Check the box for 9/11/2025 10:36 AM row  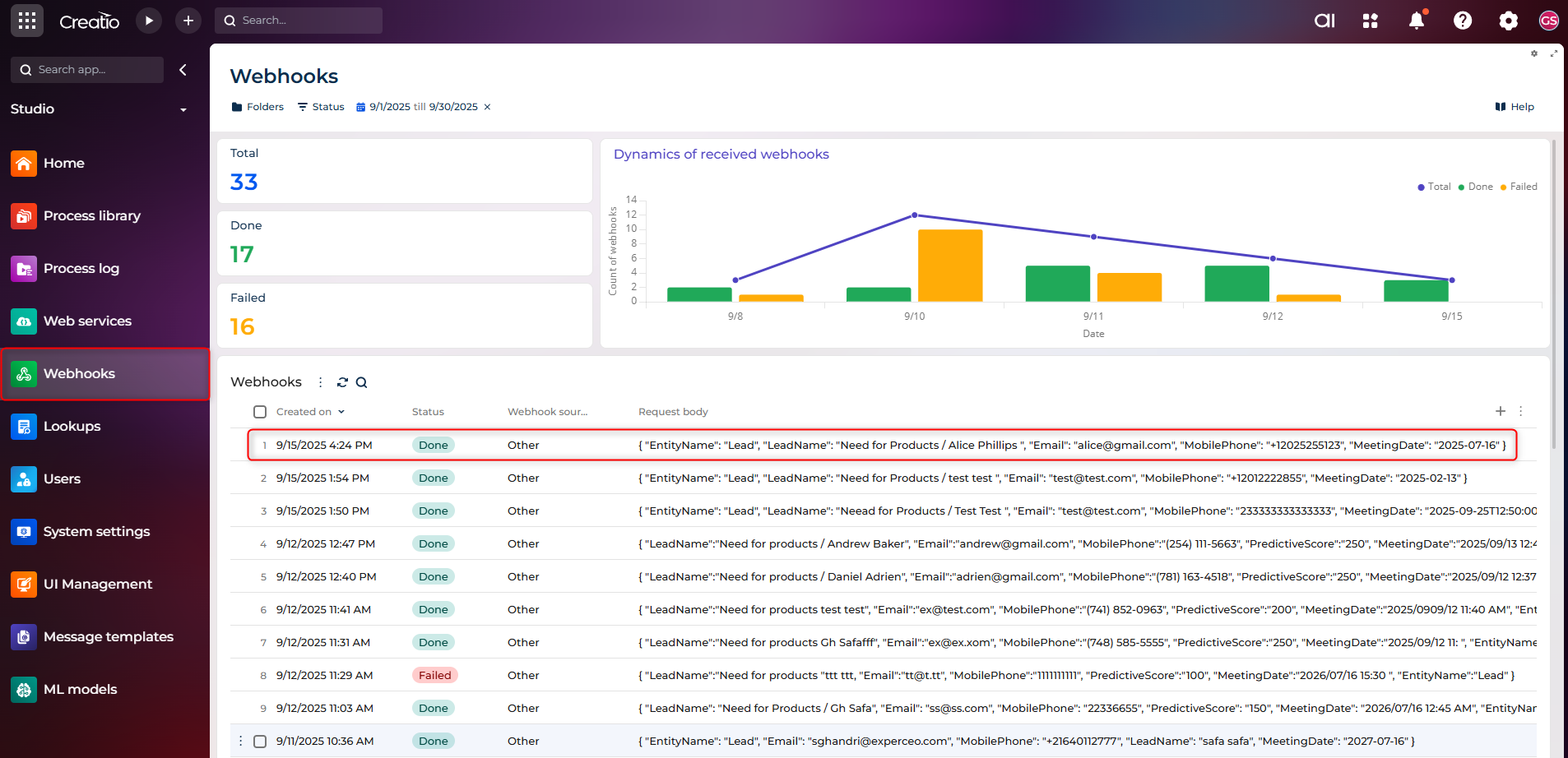(x=260, y=742)
